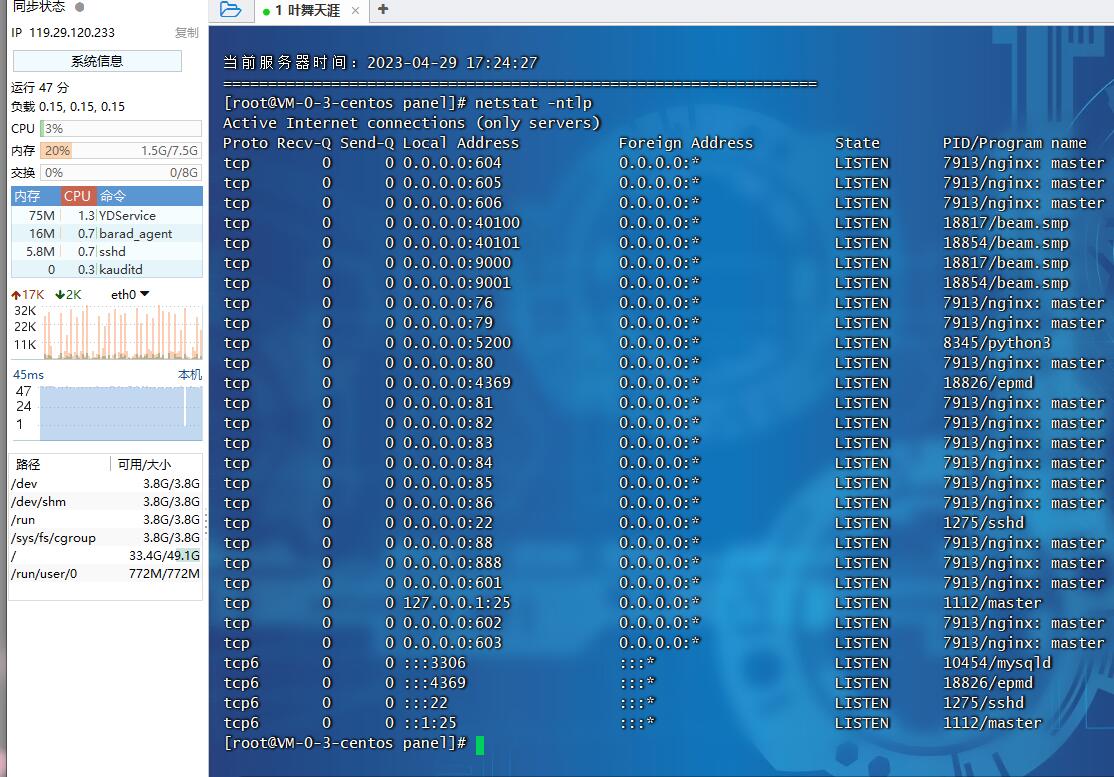Viewport: 1114px width, 777px height.
Task: Open the 系统信息 button
Action: click(x=97, y=61)
